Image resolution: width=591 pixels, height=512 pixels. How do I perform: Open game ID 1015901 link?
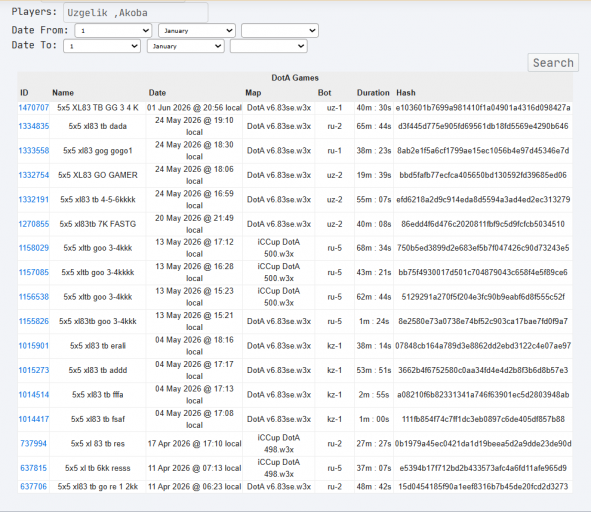(34, 345)
